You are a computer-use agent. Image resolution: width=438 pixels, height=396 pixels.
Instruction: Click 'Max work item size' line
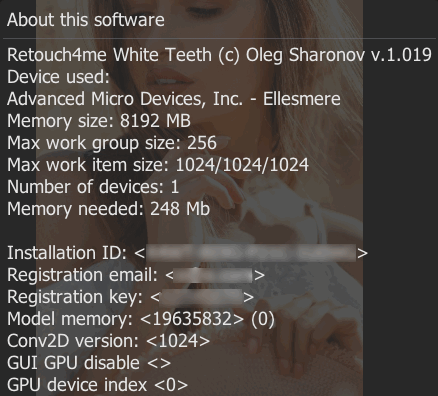(158, 165)
